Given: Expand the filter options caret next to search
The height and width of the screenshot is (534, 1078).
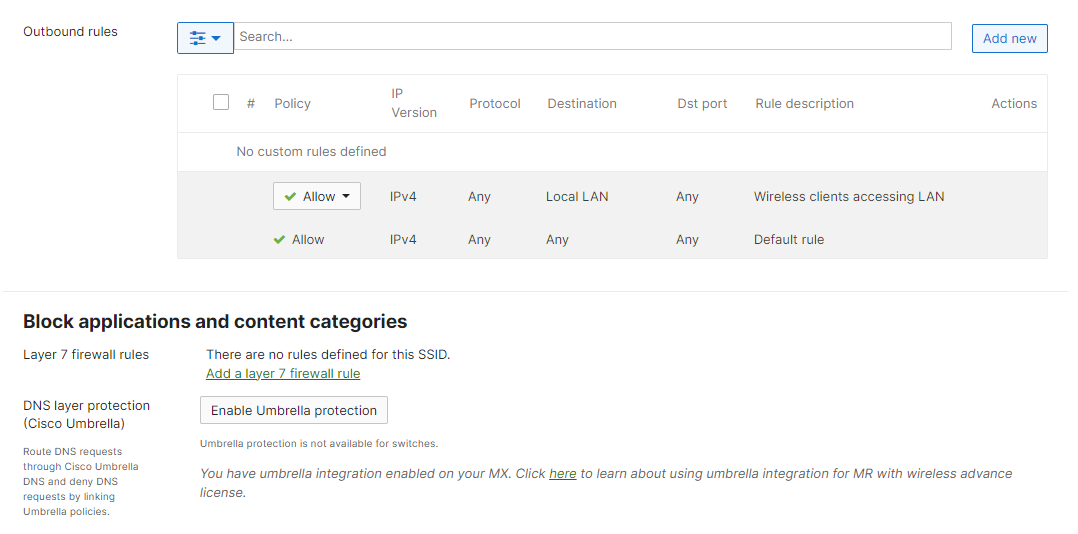Looking at the screenshot, I should [x=216, y=38].
